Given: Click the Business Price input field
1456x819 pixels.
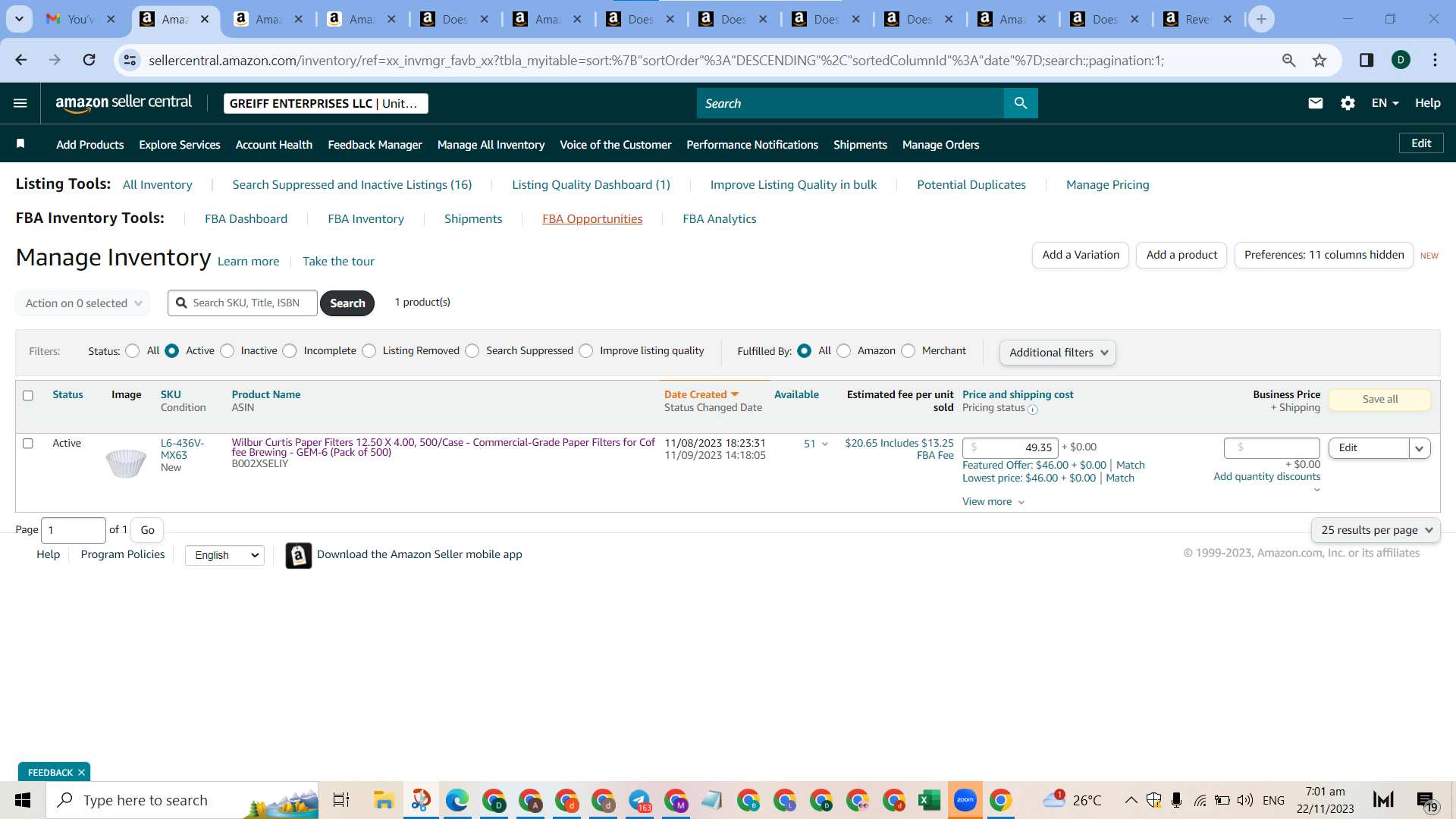Looking at the screenshot, I should coord(1272,447).
